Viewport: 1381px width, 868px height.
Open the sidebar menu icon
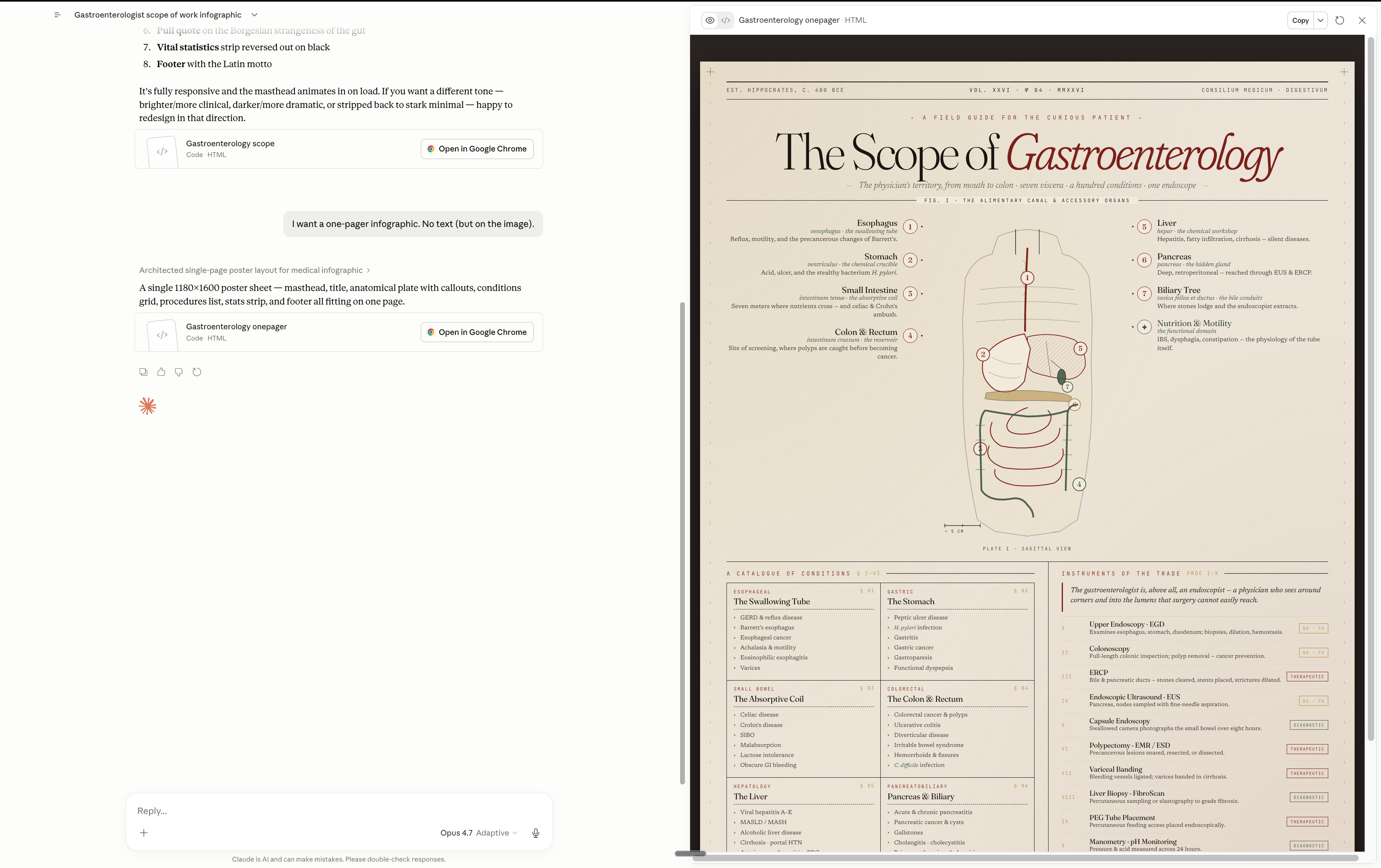[x=57, y=15]
